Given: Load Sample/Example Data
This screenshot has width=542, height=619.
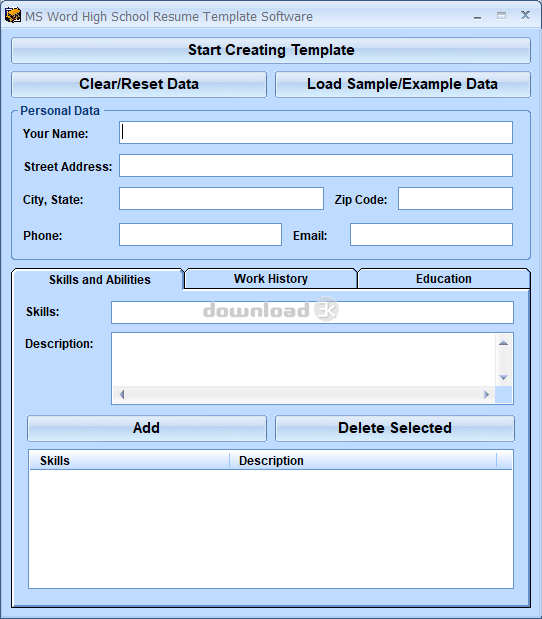Looking at the screenshot, I should click(x=403, y=84).
